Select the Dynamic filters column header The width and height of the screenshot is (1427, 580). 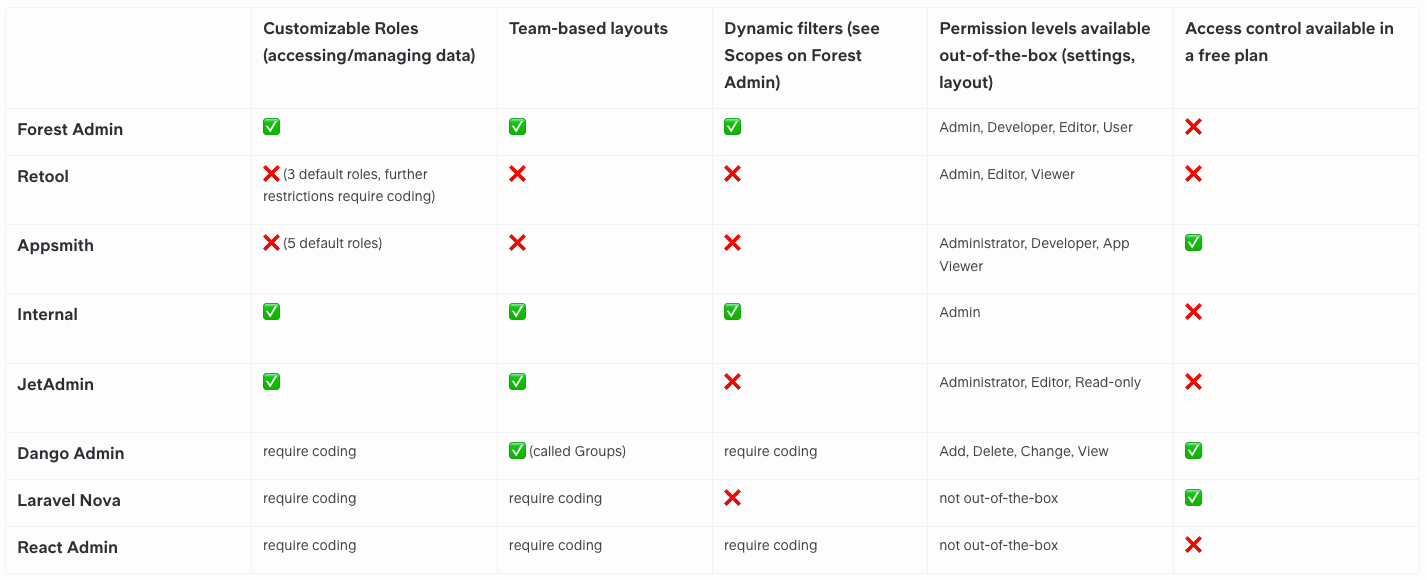(802, 55)
